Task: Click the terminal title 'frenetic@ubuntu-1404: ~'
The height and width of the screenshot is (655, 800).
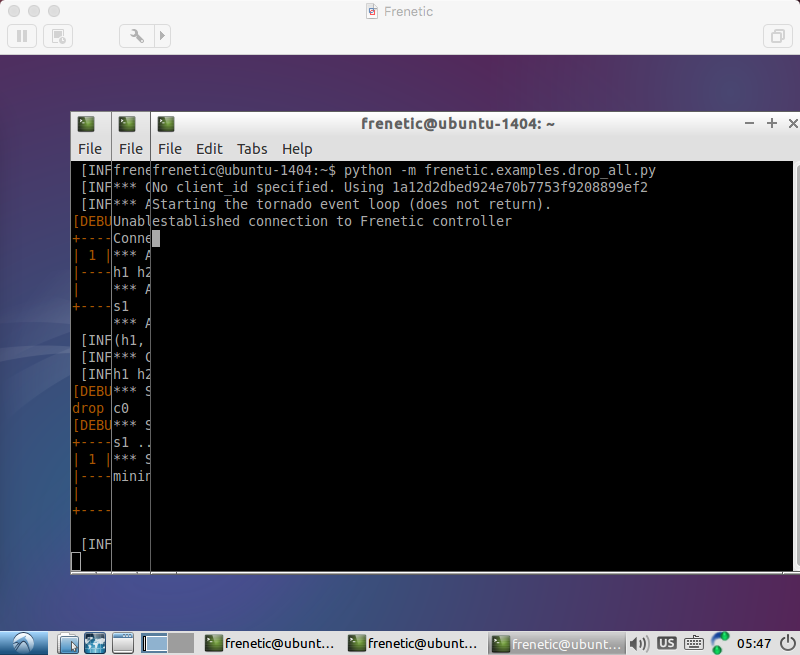Action: pyautogui.click(x=458, y=123)
